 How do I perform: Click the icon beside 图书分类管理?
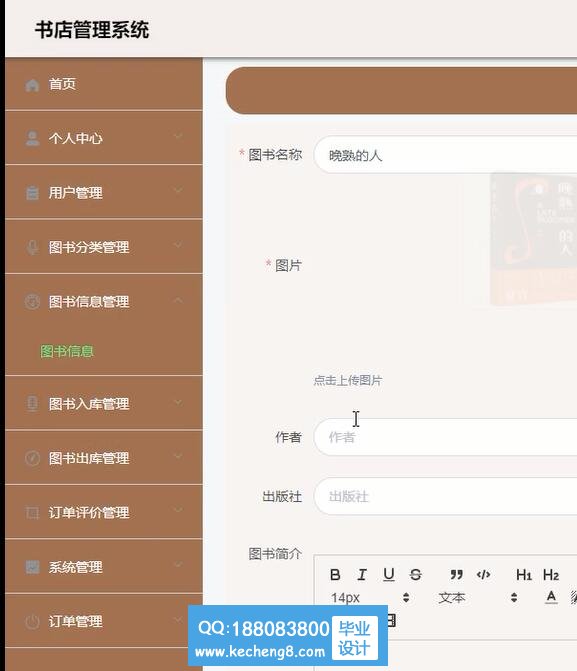click(x=32, y=247)
